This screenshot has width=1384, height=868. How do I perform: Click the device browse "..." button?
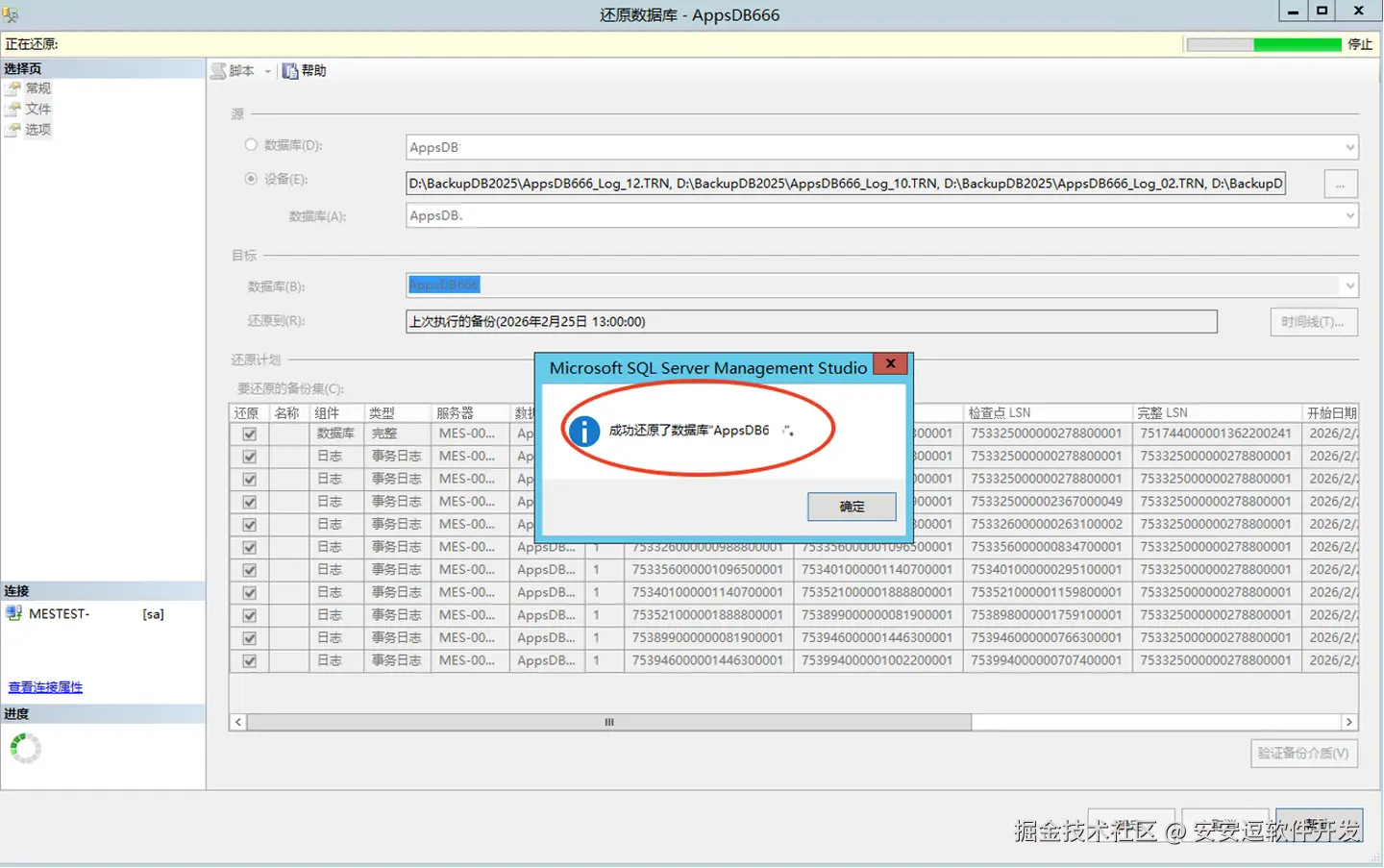pos(1341,184)
